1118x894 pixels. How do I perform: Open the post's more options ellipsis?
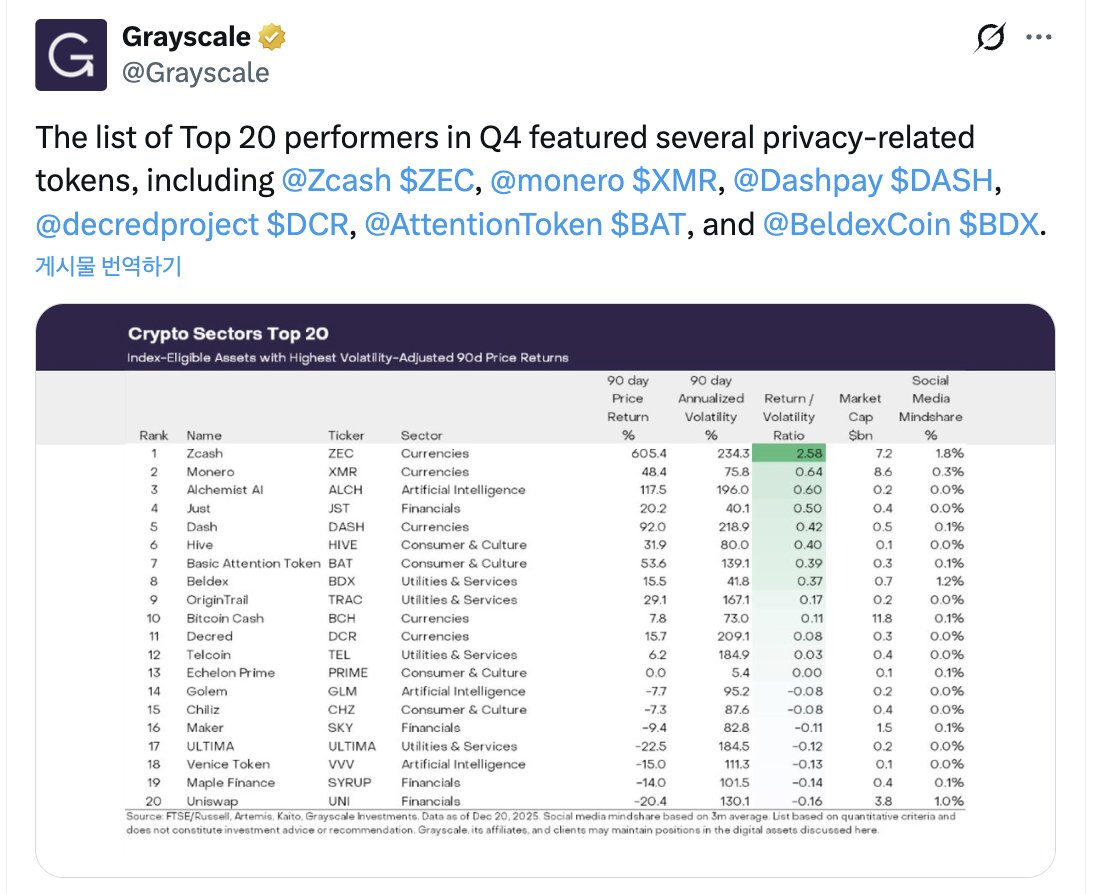point(1040,38)
